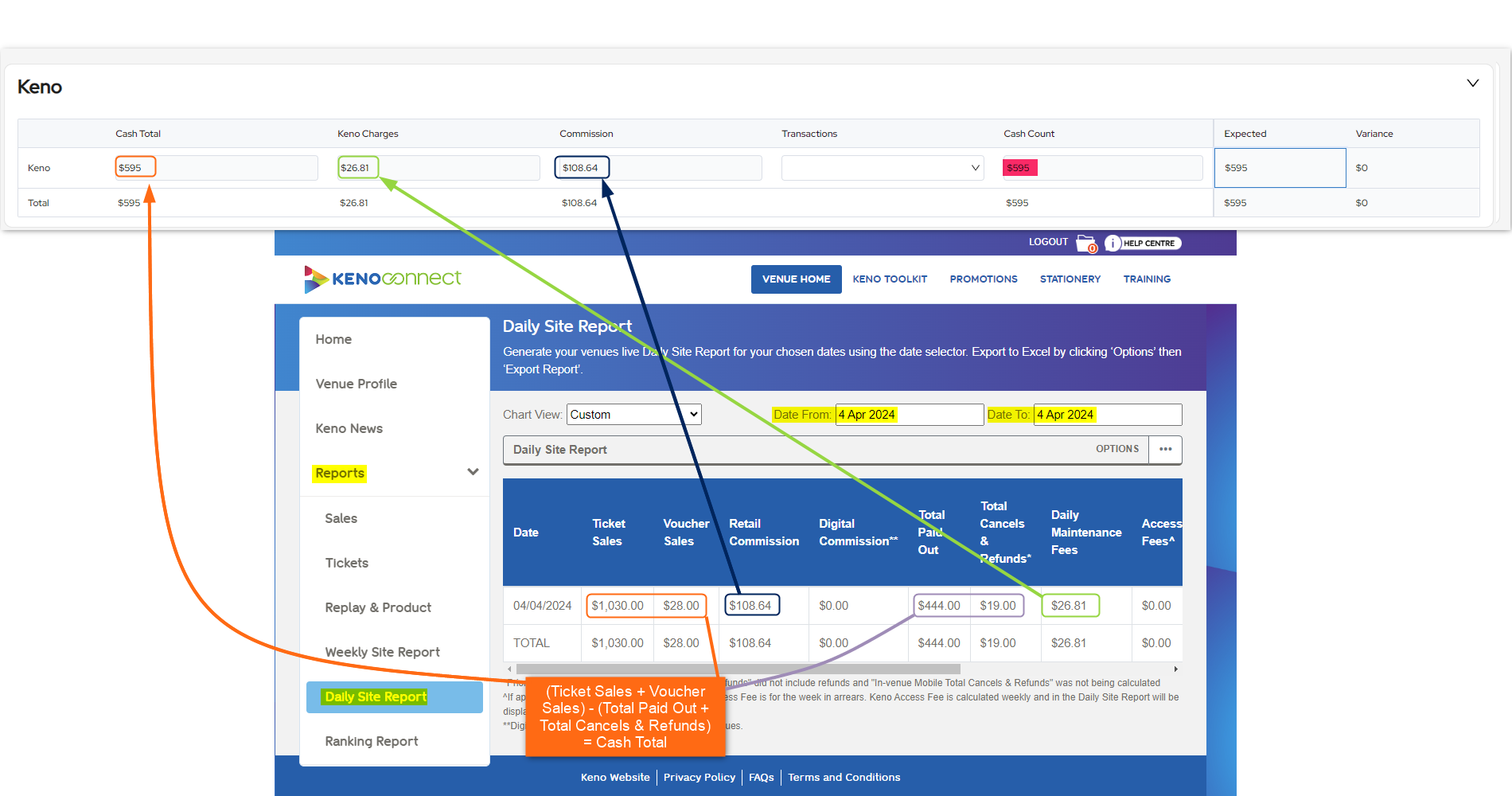Click scrollbar left arrow under table
The width and height of the screenshot is (1512, 796).
[509, 669]
